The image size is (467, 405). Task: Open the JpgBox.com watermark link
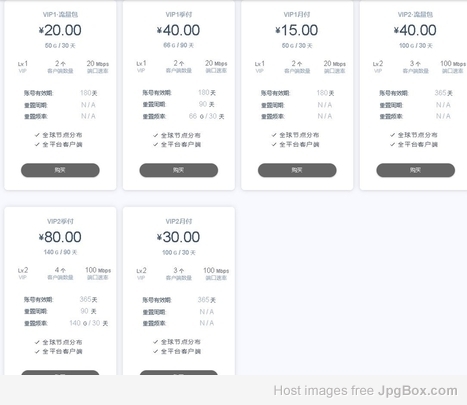click(417, 390)
